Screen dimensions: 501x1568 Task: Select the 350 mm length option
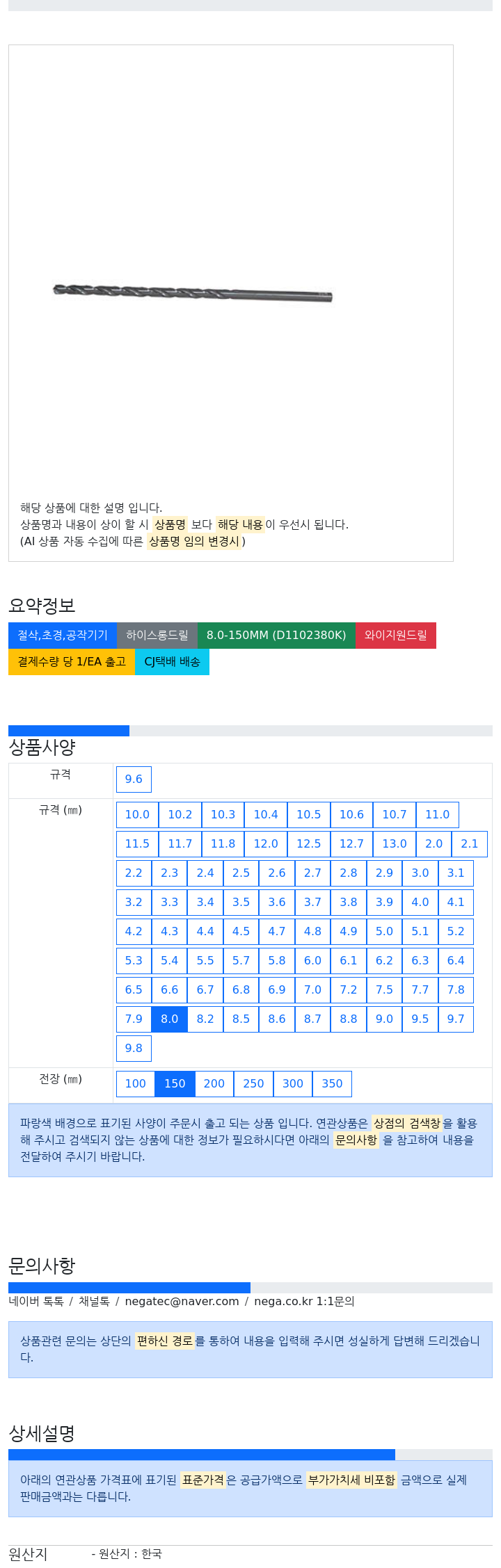click(332, 1083)
